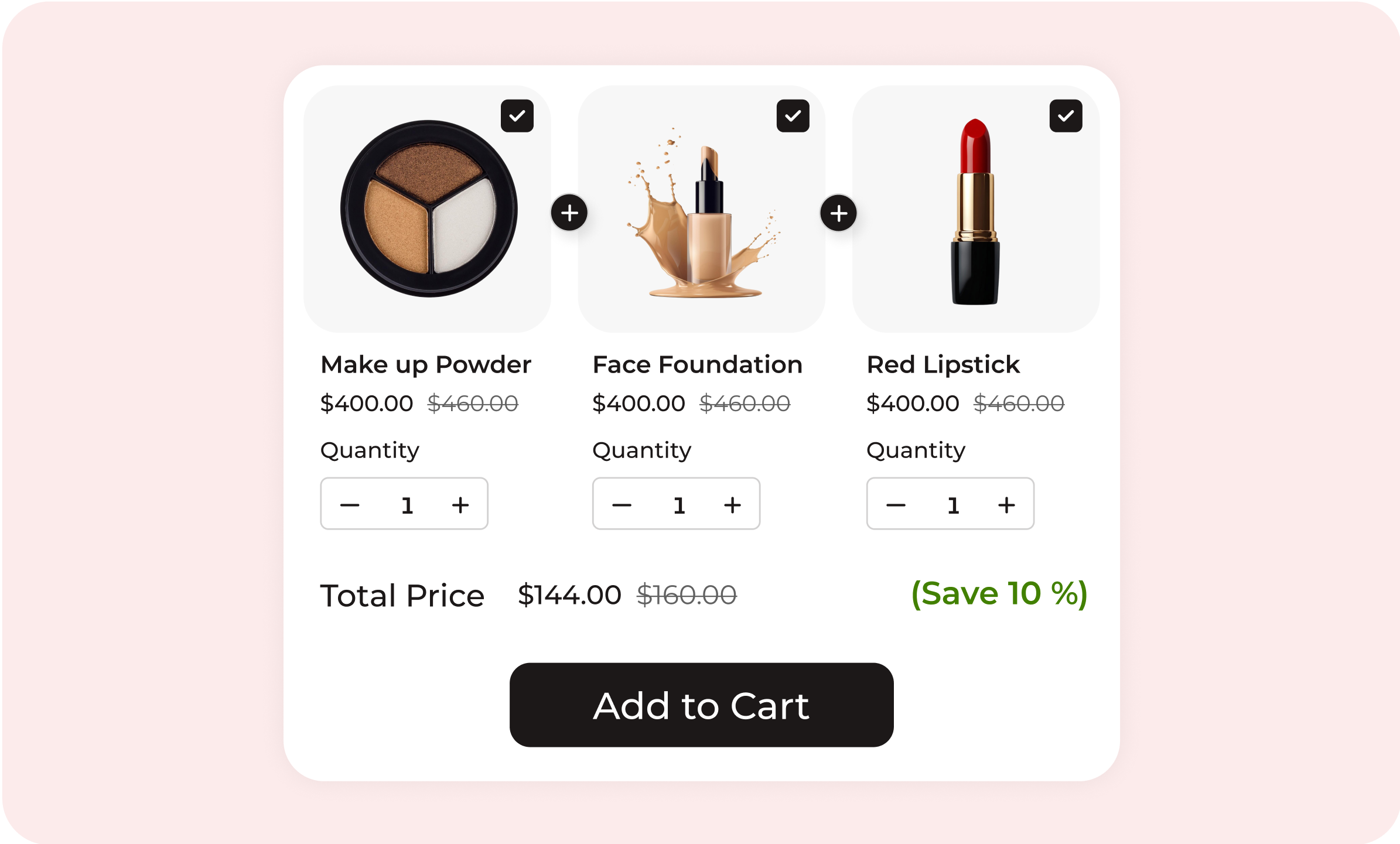Decrease Red Lipstick quantity
This screenshot has height=844, width=1400.
896,505
